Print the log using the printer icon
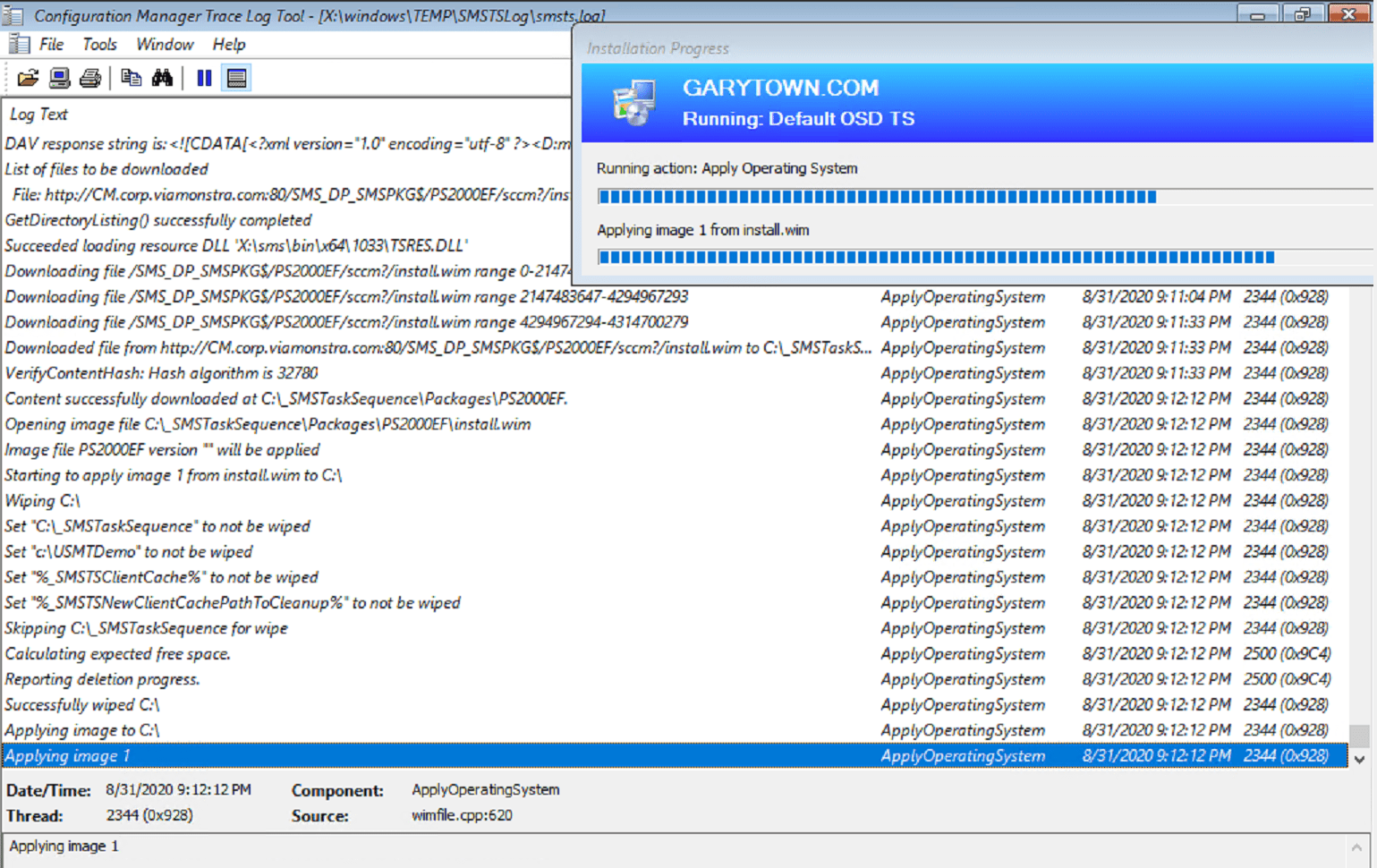Screen dimensions: 1377x868 [89, 78]
